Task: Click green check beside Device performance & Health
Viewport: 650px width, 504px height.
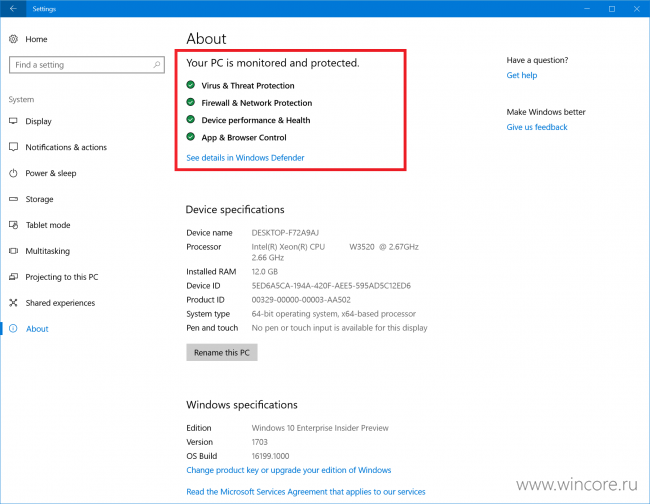Action: pos(191,119)
